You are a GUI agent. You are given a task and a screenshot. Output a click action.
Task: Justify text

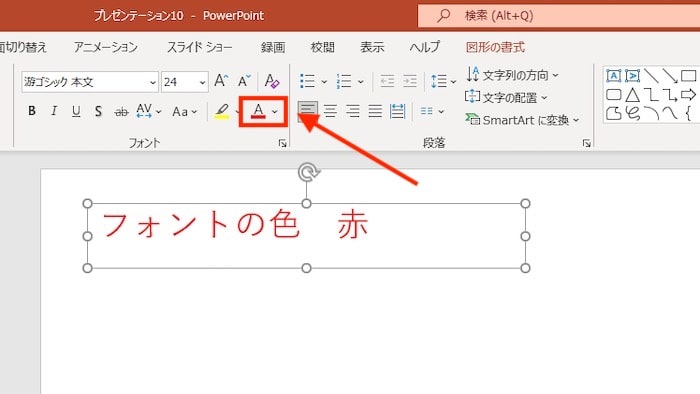click(x=375, y=111)
